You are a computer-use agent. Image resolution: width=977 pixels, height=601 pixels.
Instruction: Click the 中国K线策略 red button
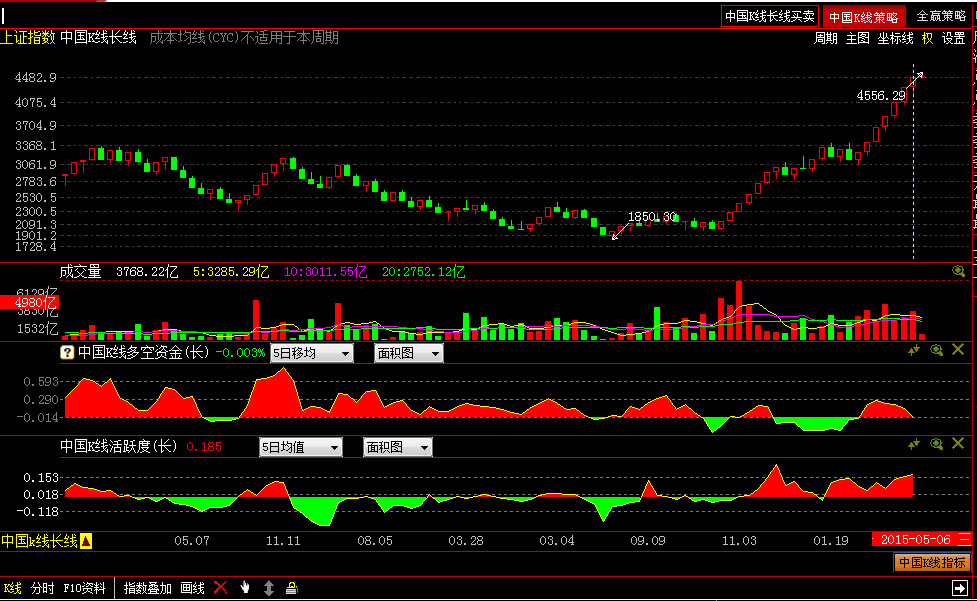pyautogui.click(x=864, y=17)
